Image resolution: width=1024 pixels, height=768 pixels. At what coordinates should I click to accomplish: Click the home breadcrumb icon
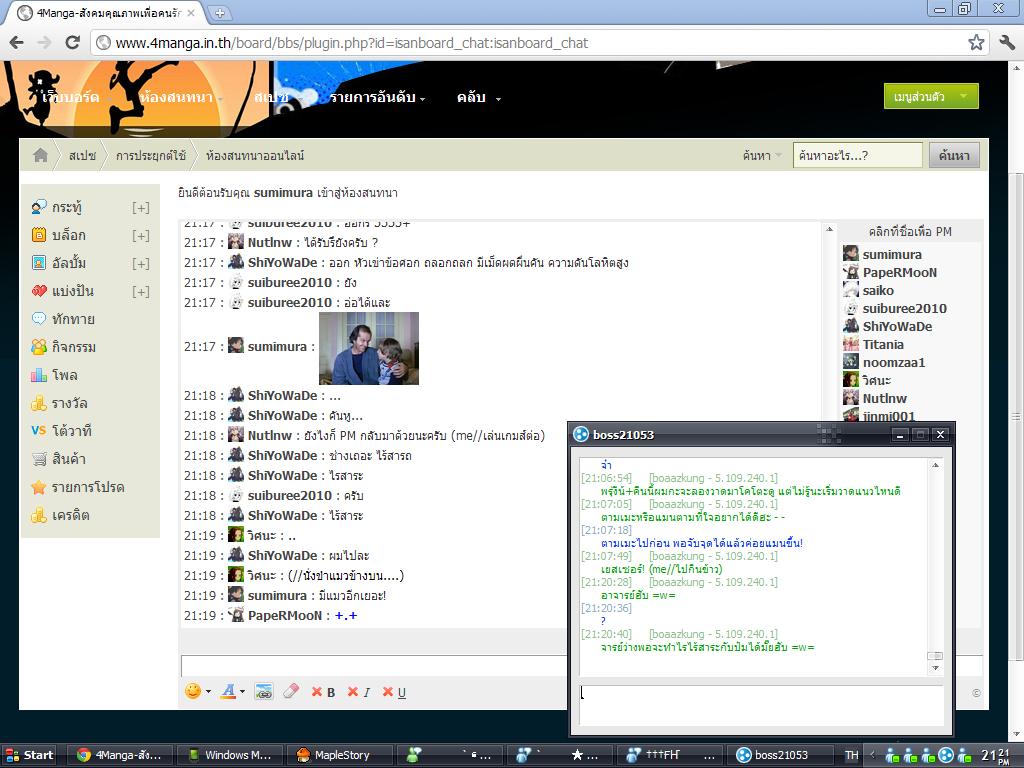(x=40, y=155)
